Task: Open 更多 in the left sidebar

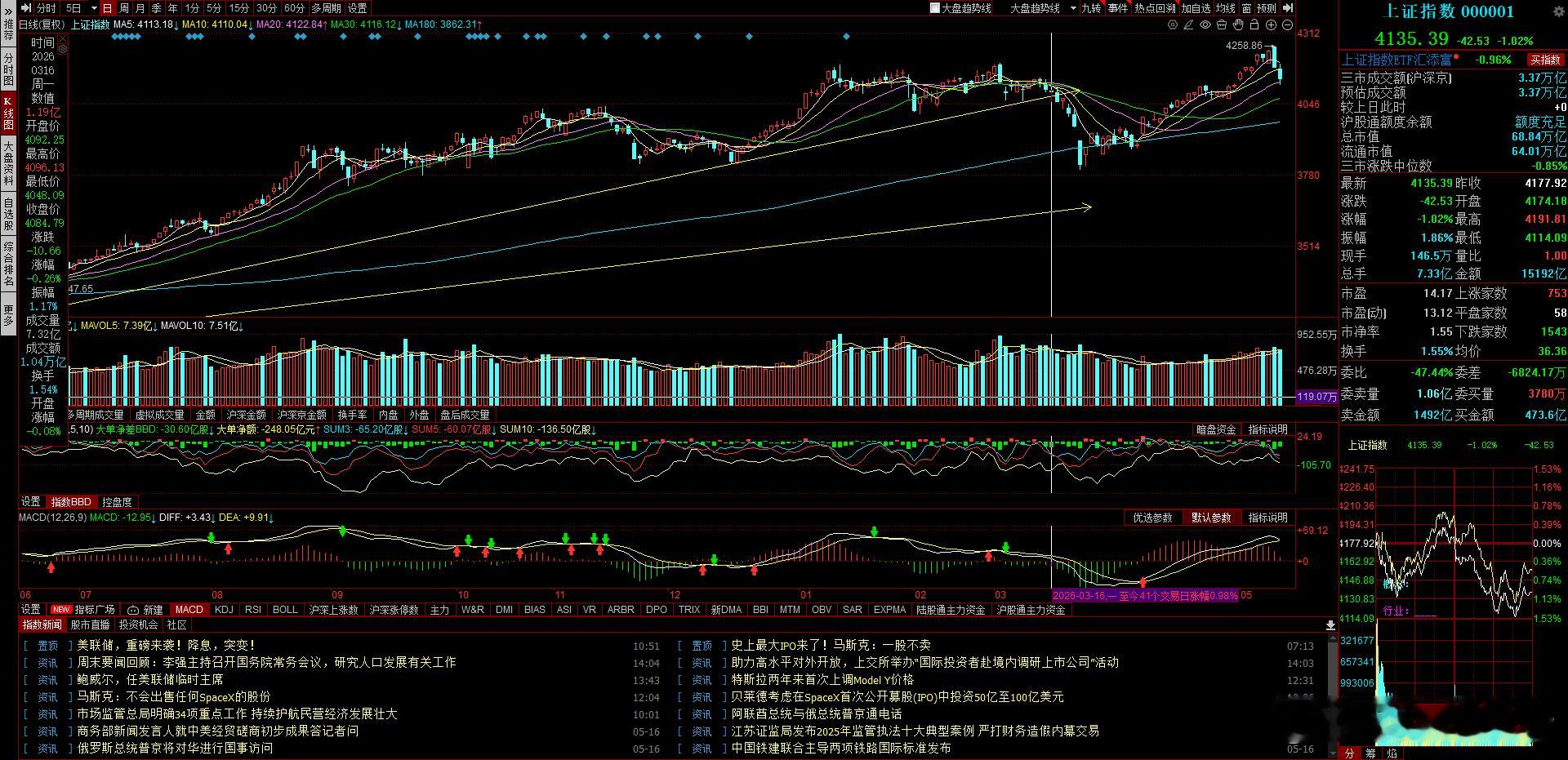Action: [8, 315]
